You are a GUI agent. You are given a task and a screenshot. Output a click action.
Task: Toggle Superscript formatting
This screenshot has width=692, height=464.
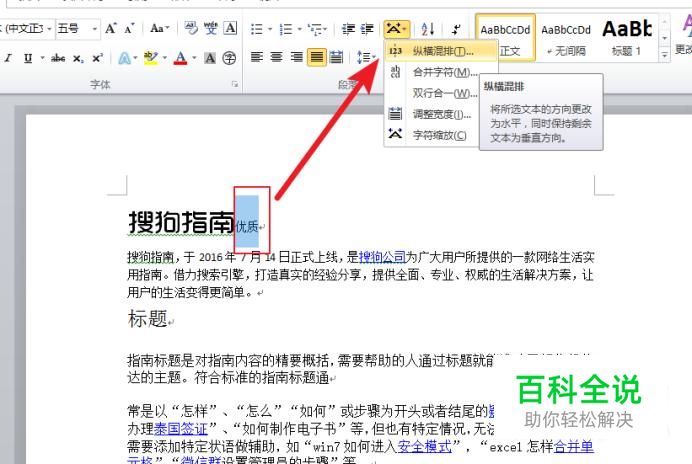coord(98,58)
